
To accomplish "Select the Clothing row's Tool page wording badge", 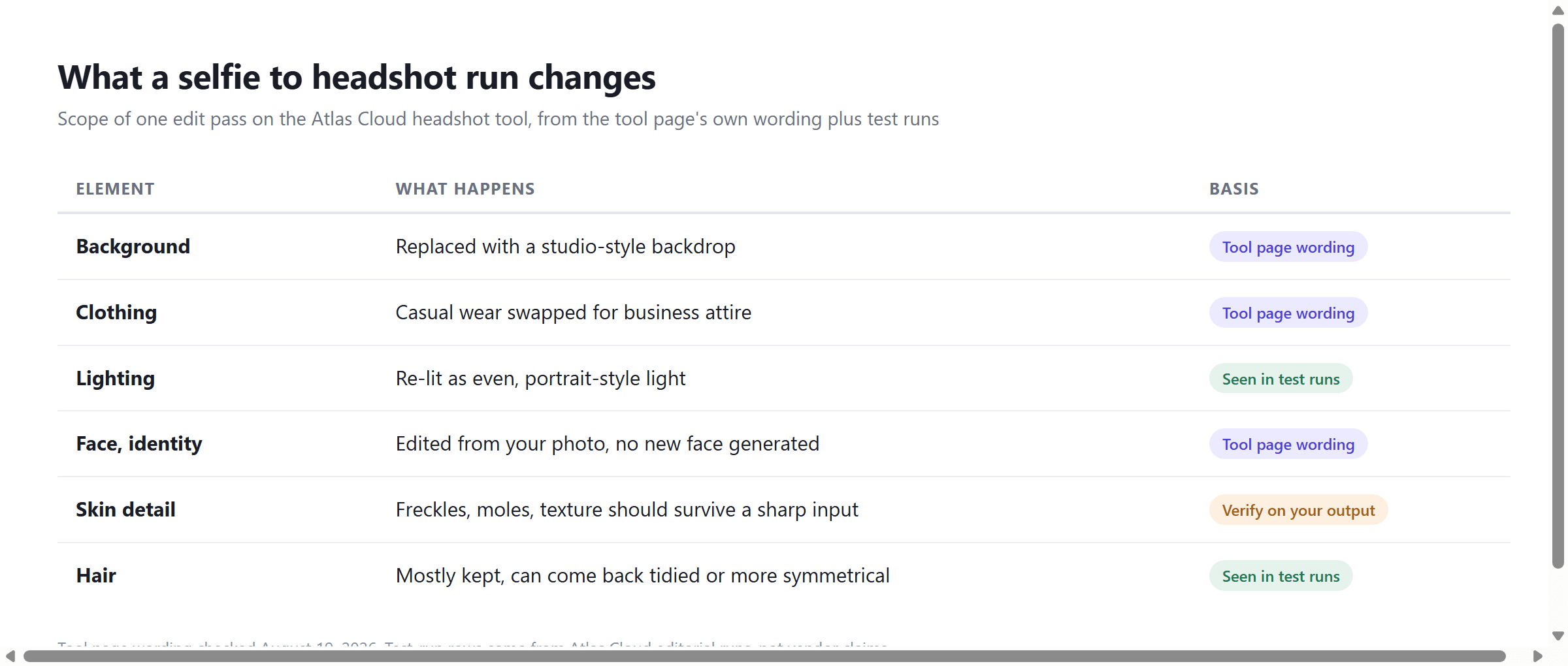I will 1288,313.
